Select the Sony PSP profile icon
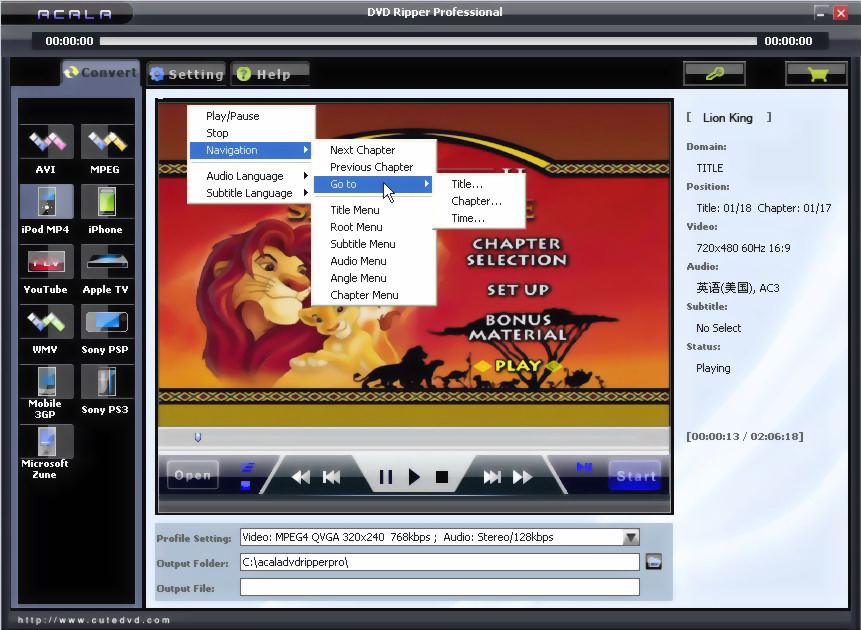Image resolution: width=861 pixels, height=630 pixels. [x=105, y=323]
